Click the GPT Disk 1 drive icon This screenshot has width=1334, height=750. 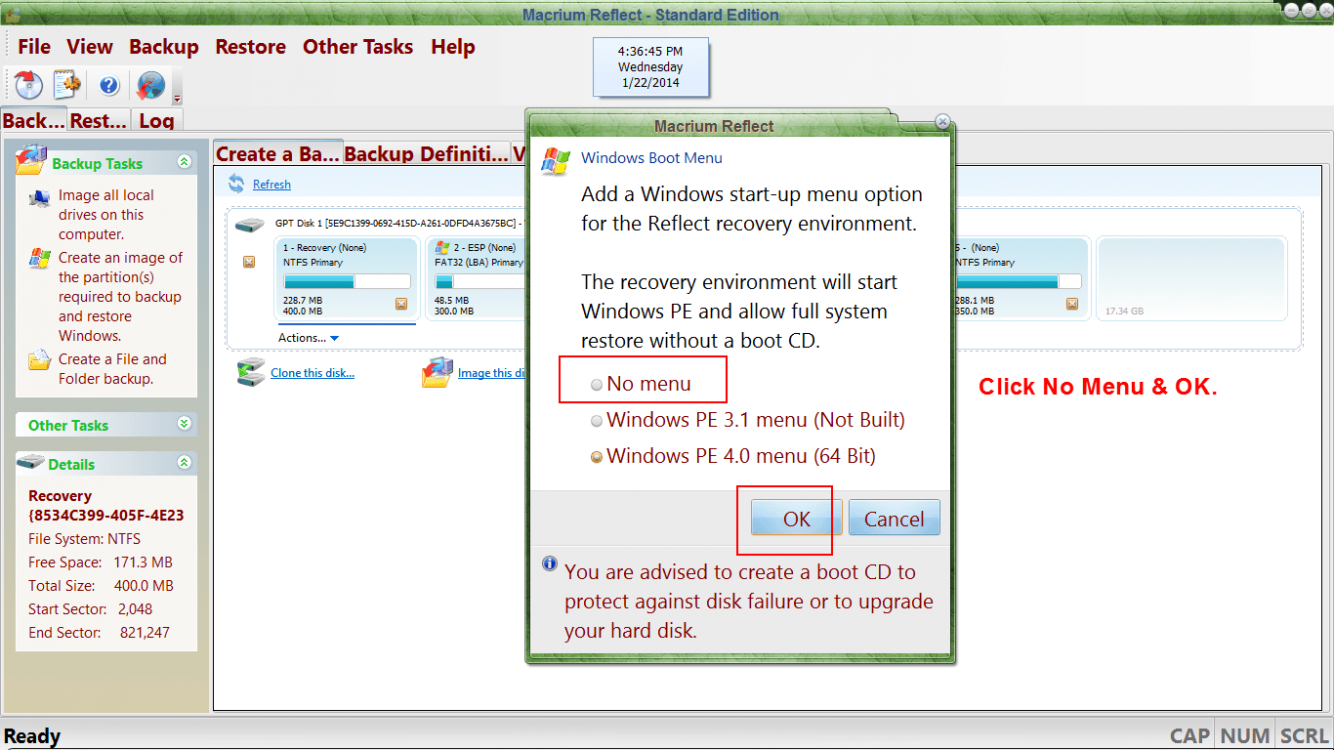tap(250, 226)
